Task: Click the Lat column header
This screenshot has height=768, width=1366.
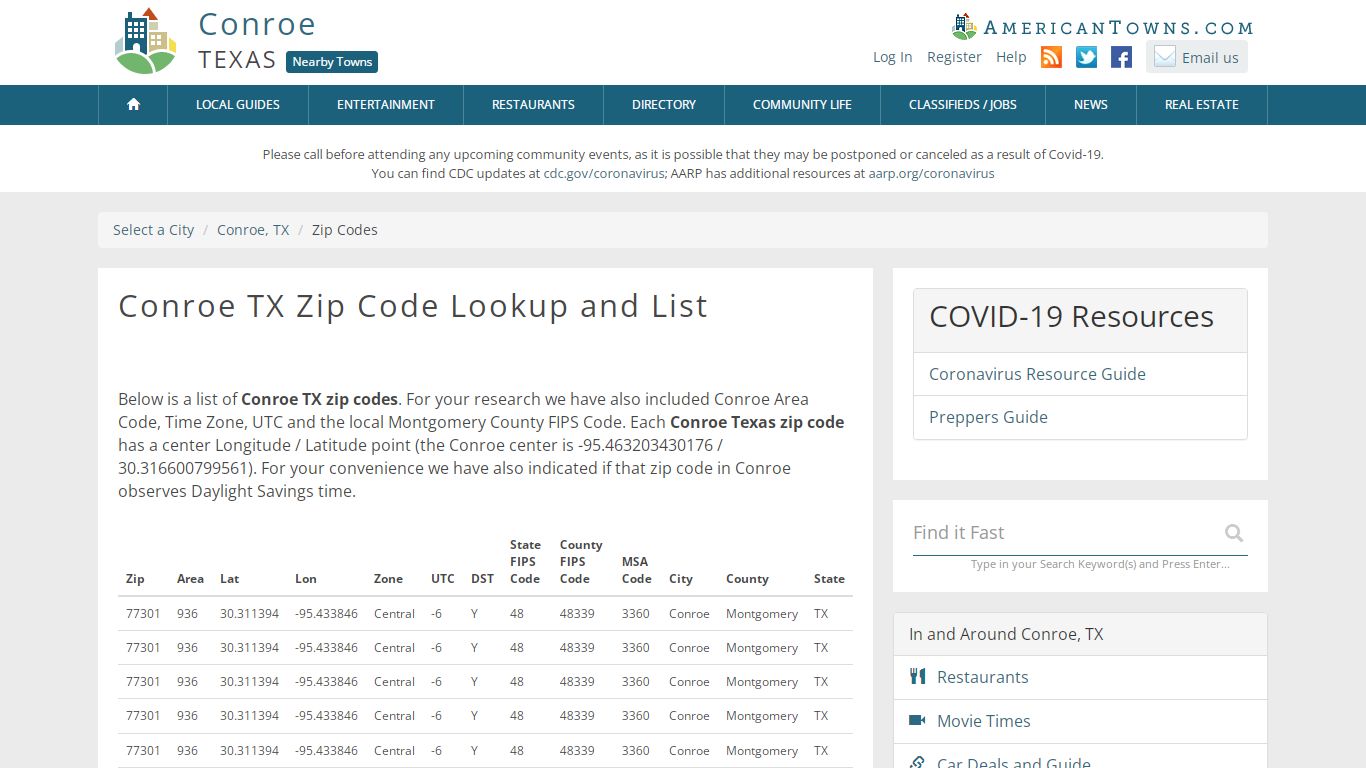Action: (230, 579)
